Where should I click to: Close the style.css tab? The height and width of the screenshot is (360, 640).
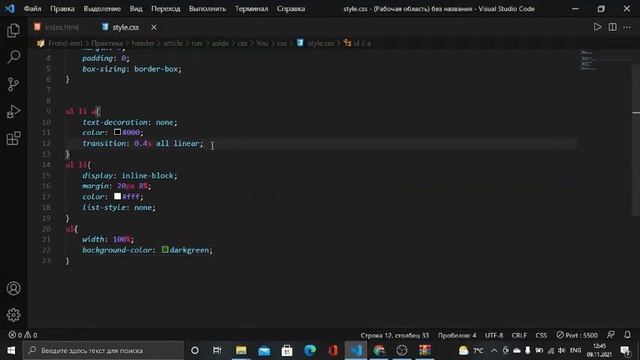(154, 27)
